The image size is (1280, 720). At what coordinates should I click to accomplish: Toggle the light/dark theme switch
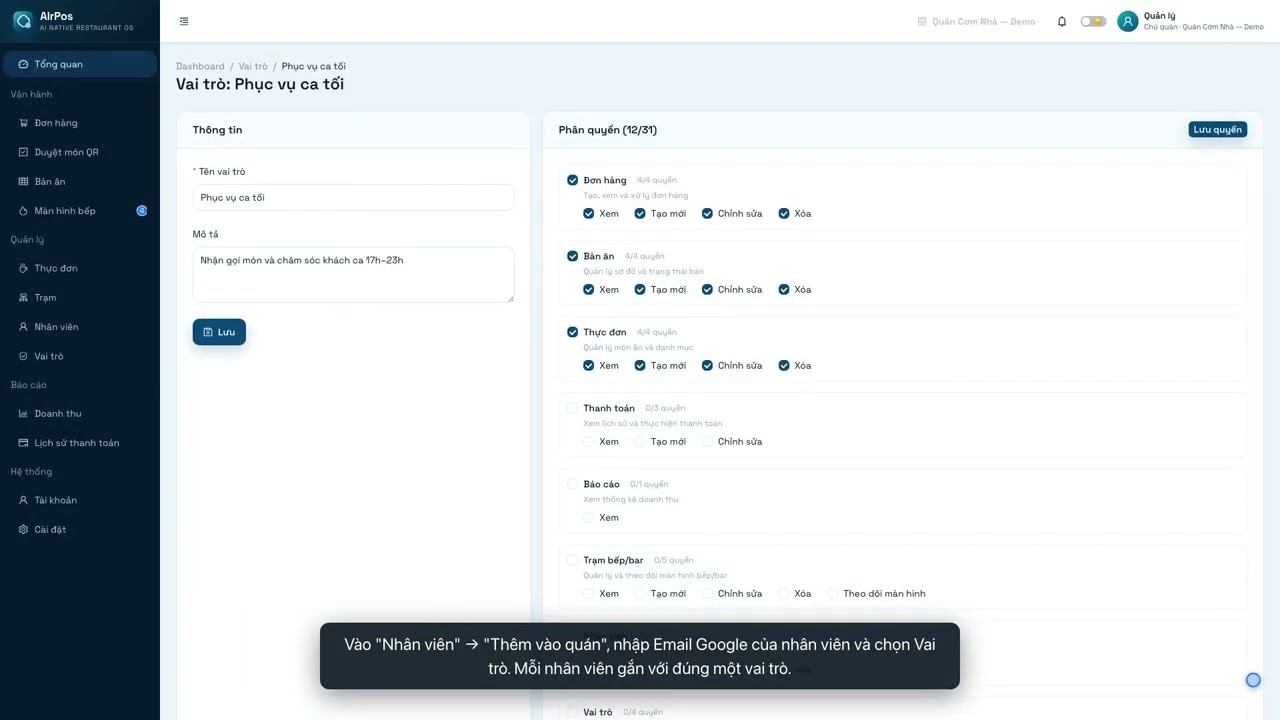pos(1093,21)
